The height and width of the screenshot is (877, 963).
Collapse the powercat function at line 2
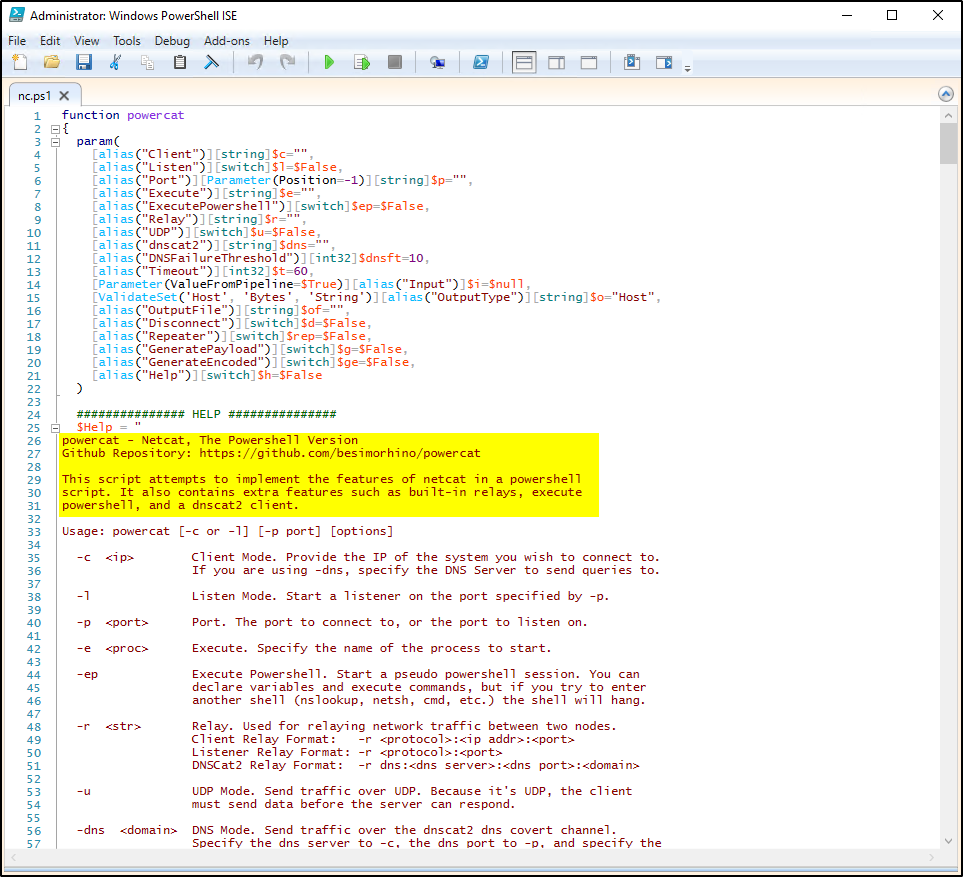pyautogui.click(x=54, y=129)
